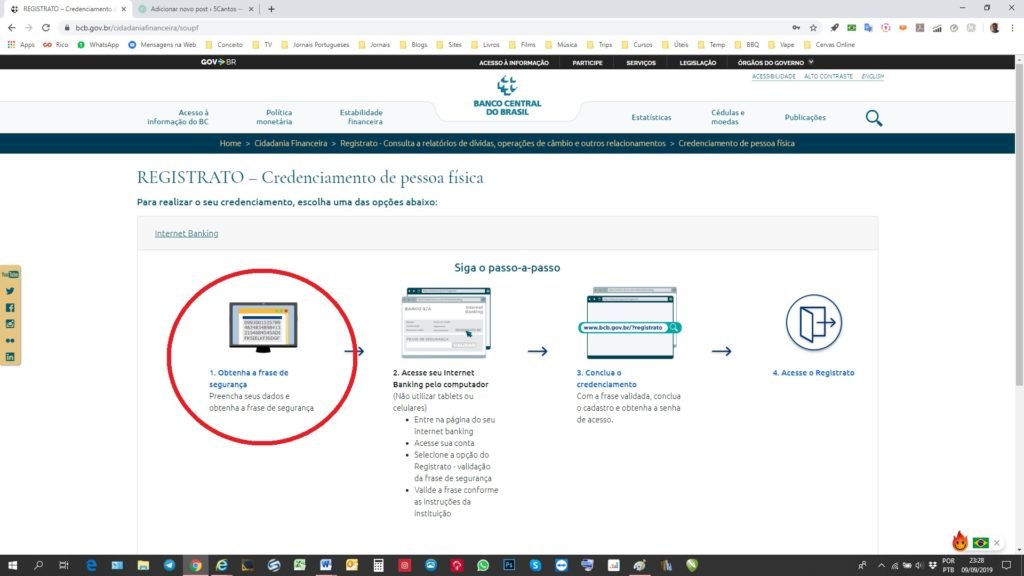Open the Política monetária menu
The width and height of the screenshot is (1024, 576).
pyautogui.click(x=274, y=117)
